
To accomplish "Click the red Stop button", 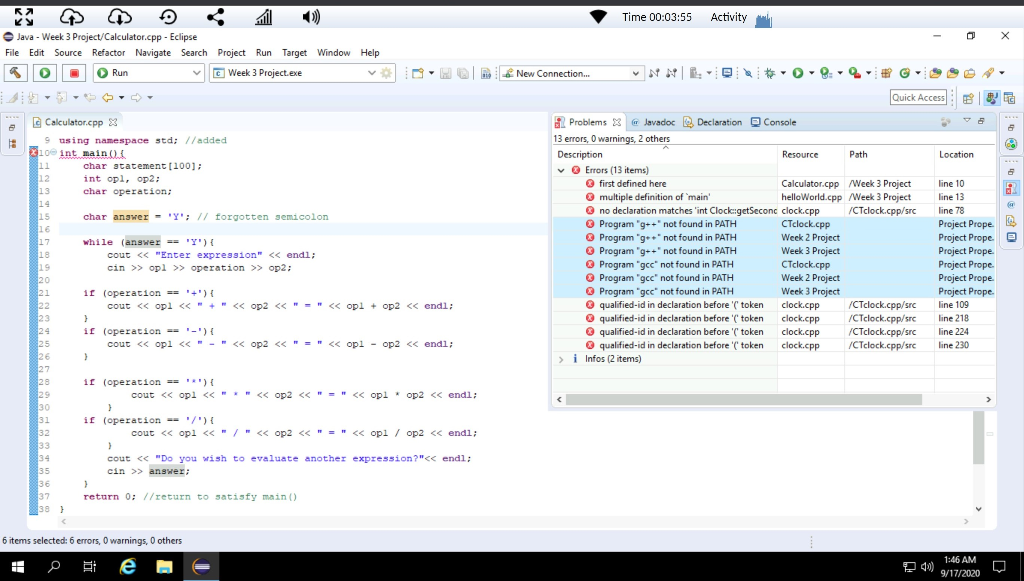I will click(74, 73).
